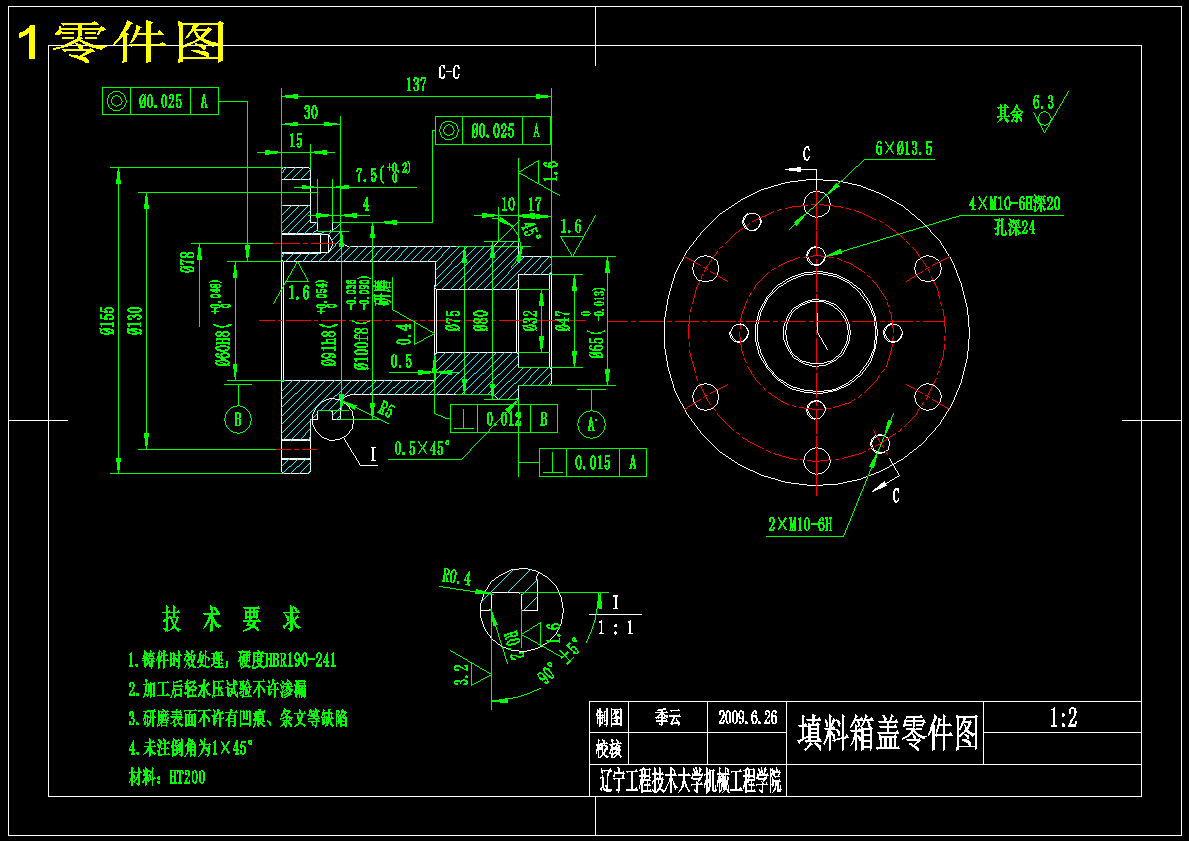
Task: Select the bore dimension "Ø80"
Action: point(481,322)
